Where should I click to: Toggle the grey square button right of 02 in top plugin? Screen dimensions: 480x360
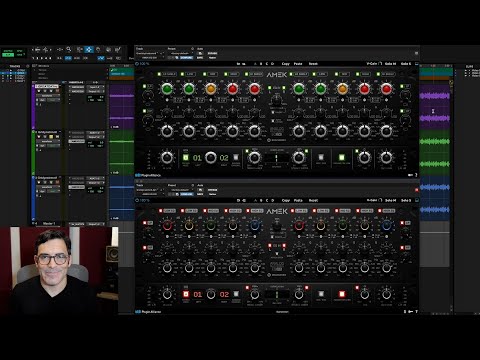tap(236, 157)
